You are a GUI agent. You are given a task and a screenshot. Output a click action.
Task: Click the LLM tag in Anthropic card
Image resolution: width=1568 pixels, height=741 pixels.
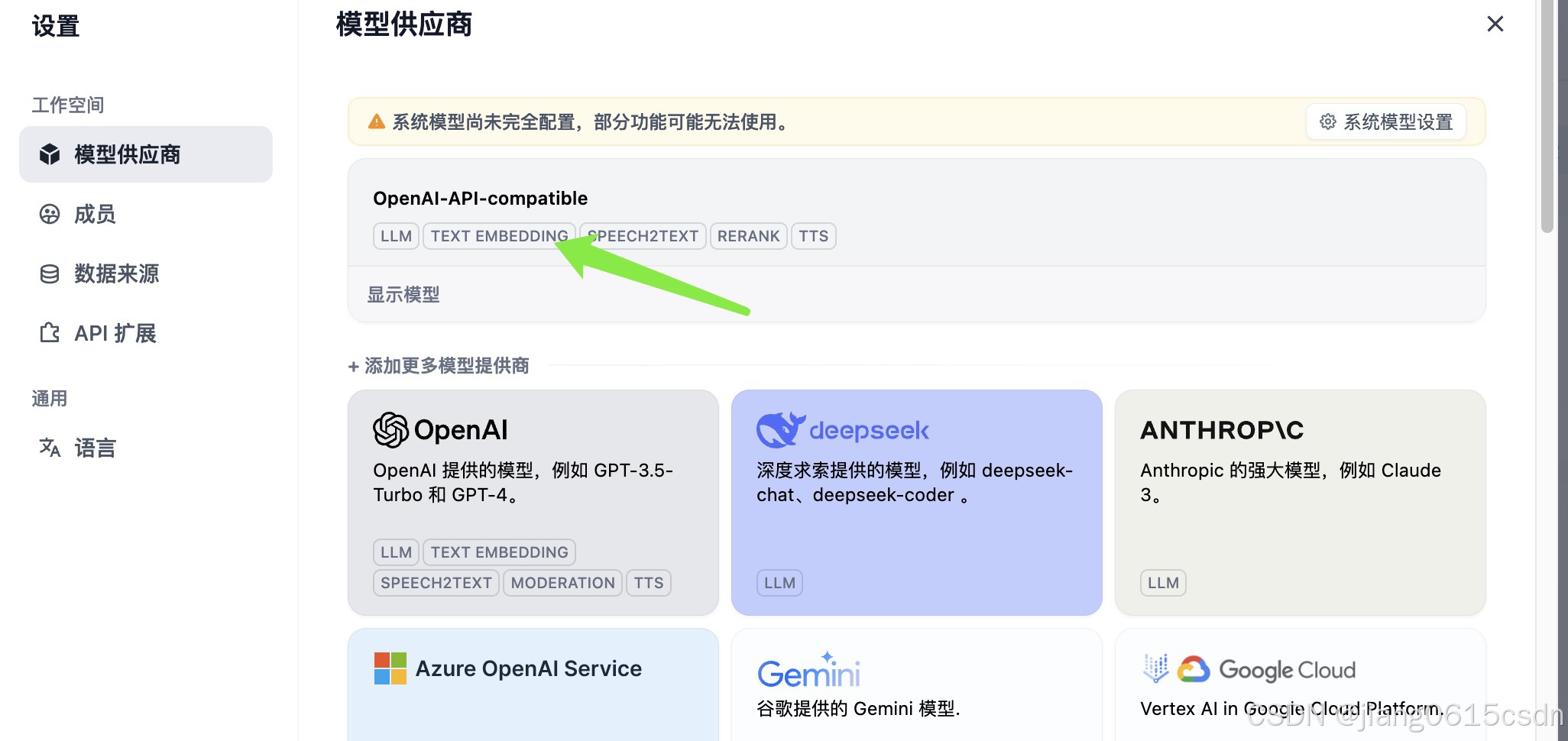coord(1163,583)
